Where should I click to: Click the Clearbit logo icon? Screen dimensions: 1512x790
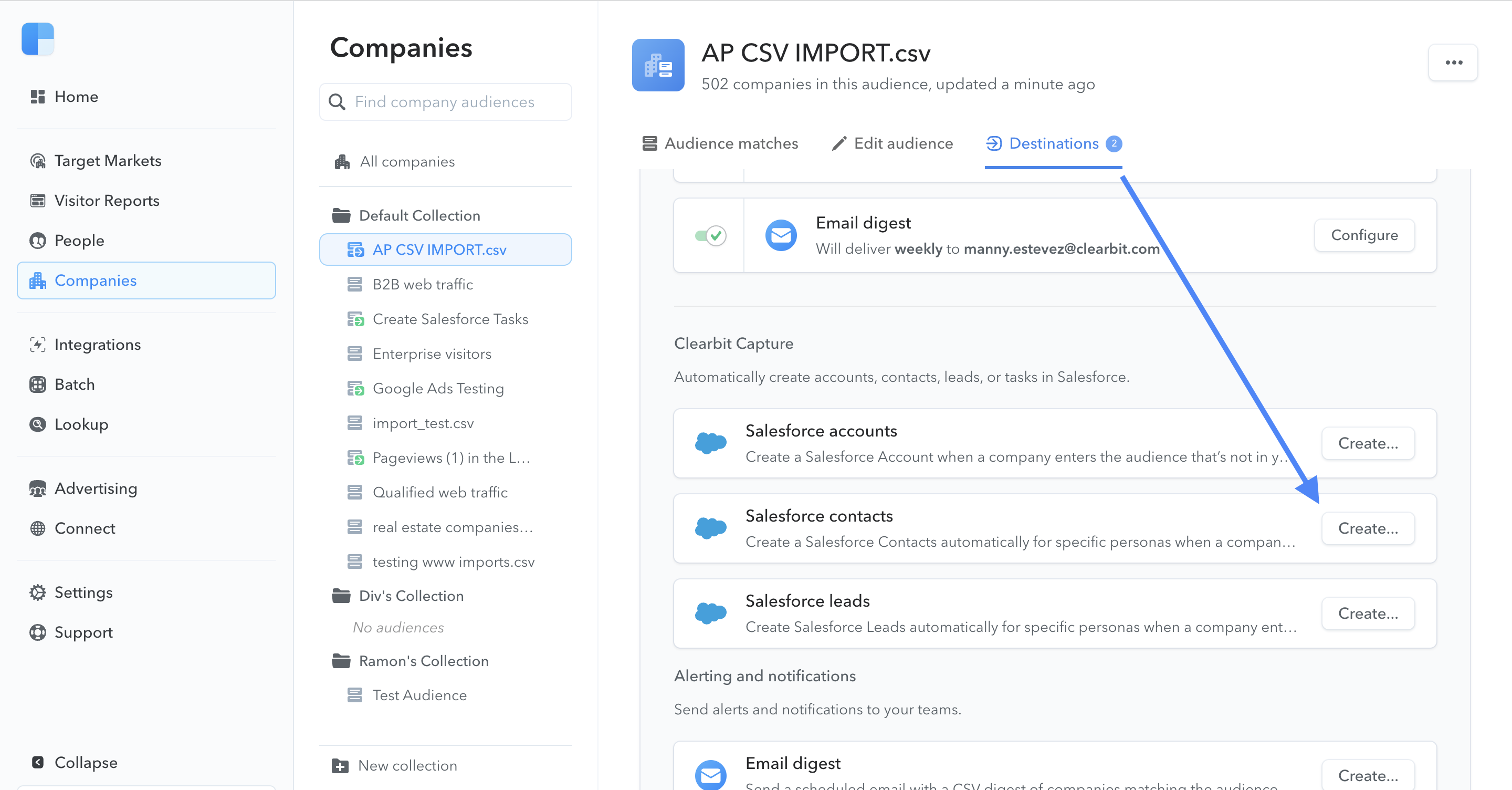coord(38,39)
